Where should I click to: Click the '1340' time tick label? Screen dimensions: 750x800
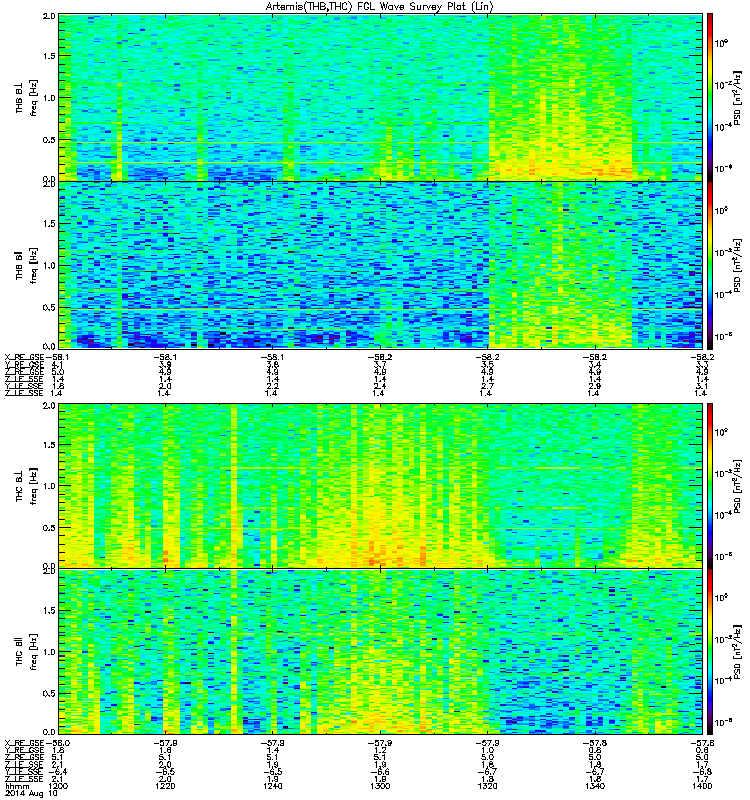point(595,786)
